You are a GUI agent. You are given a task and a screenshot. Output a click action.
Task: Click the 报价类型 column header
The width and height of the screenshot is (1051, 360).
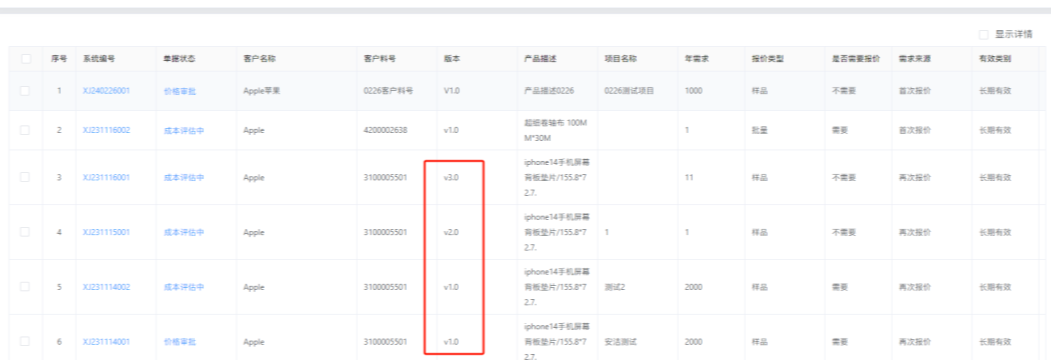point(767,59)
